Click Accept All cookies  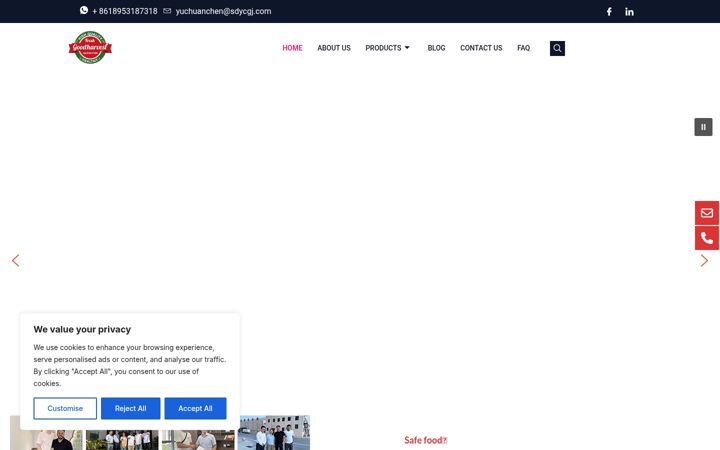tap(195, 408)
